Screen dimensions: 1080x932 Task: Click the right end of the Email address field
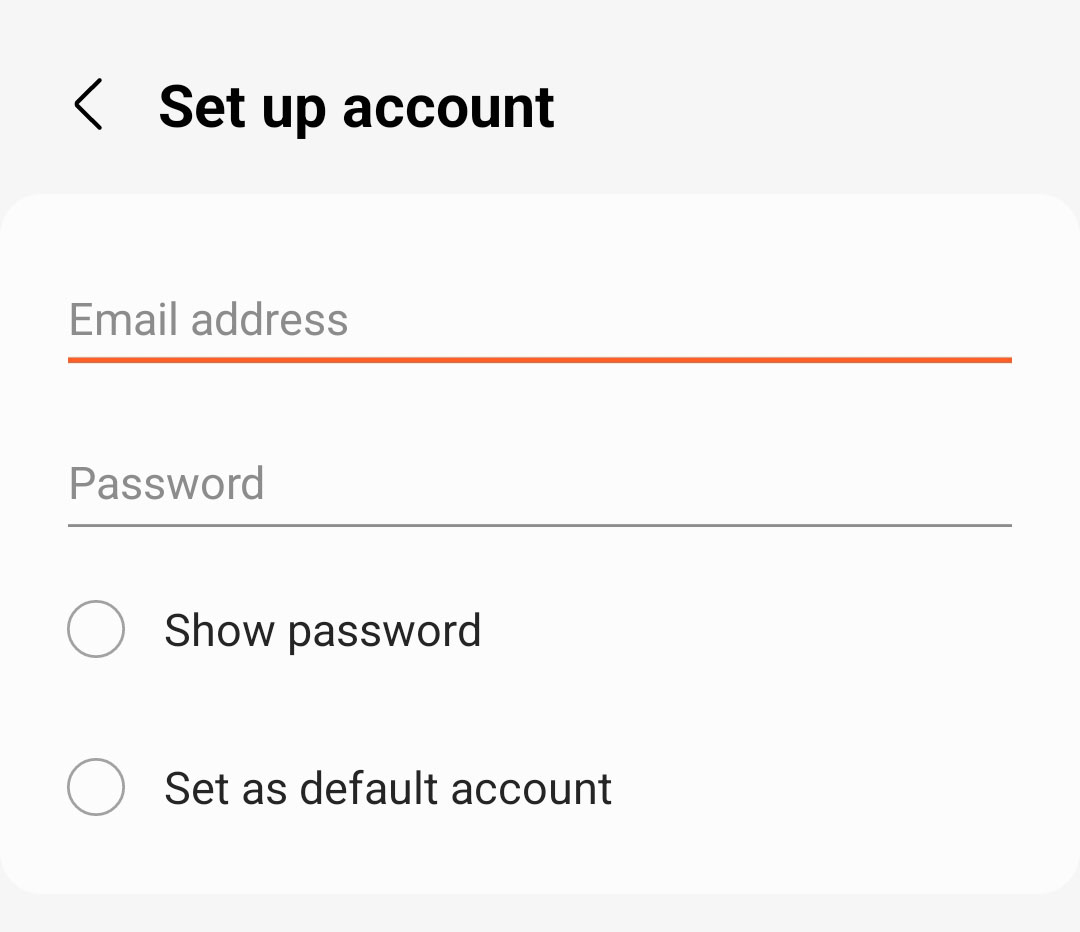[960, 320]
